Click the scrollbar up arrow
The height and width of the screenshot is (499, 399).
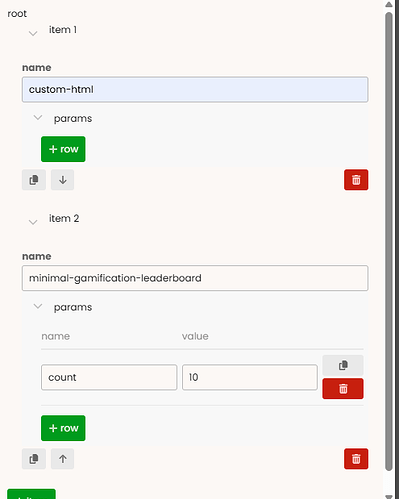389,4
